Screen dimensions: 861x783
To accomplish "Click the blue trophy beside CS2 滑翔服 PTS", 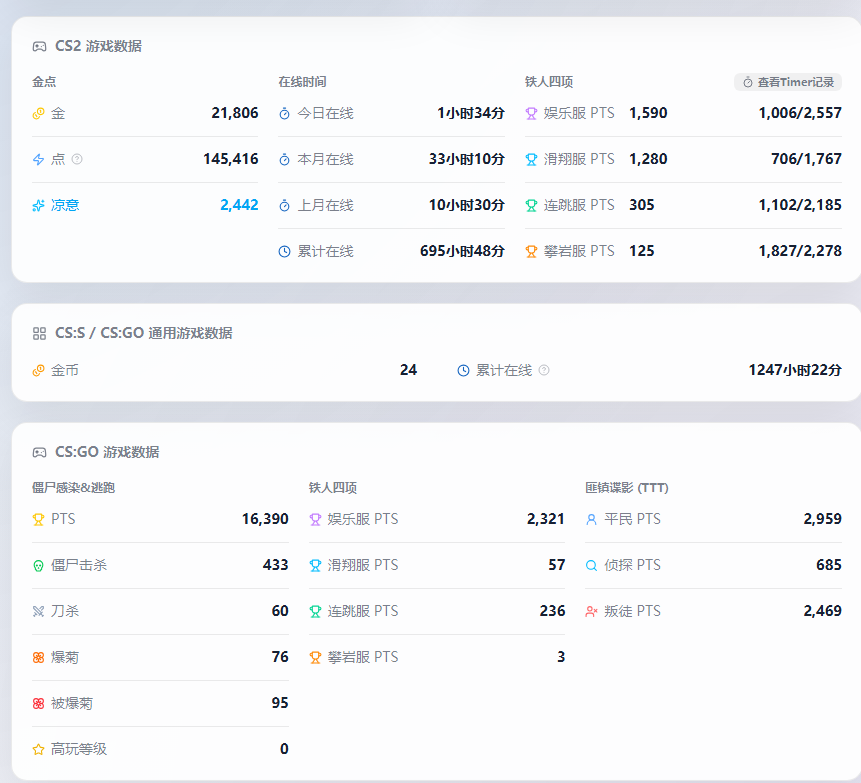I will tap(531, 160).
